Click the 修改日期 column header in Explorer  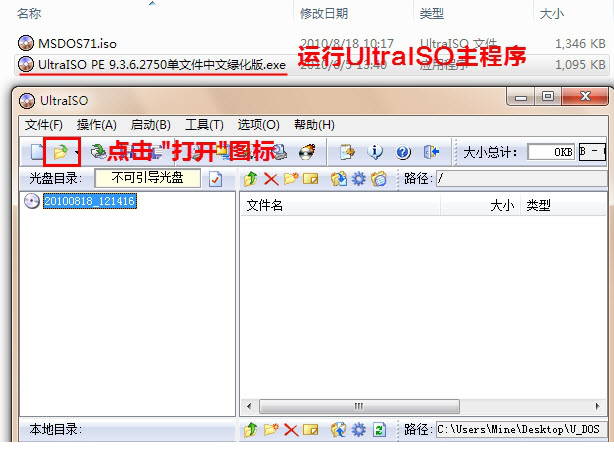[x=324, y=14]
